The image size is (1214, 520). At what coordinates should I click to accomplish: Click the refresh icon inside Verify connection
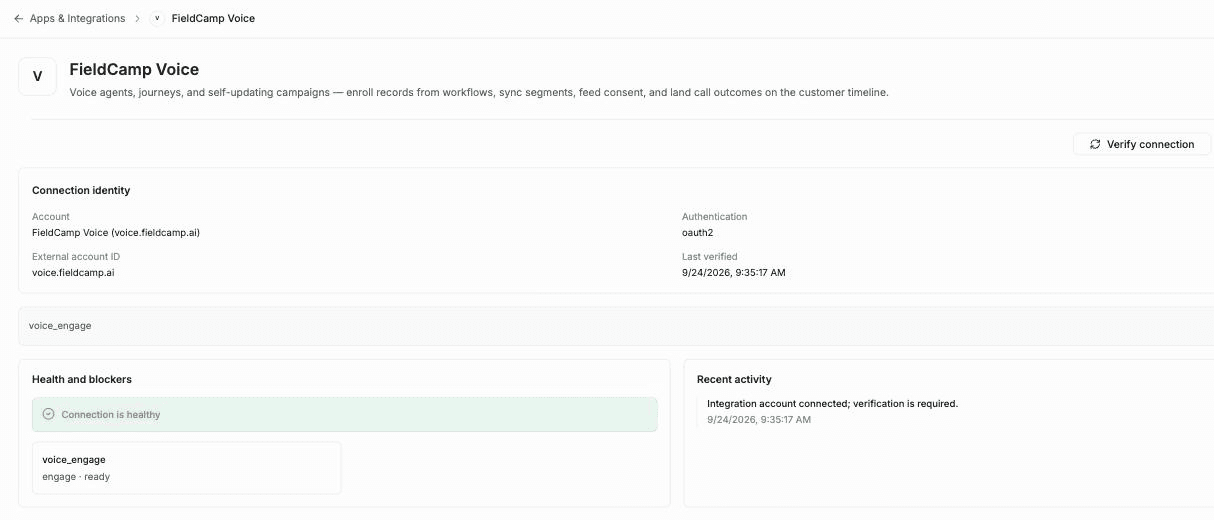point(1095,144)
